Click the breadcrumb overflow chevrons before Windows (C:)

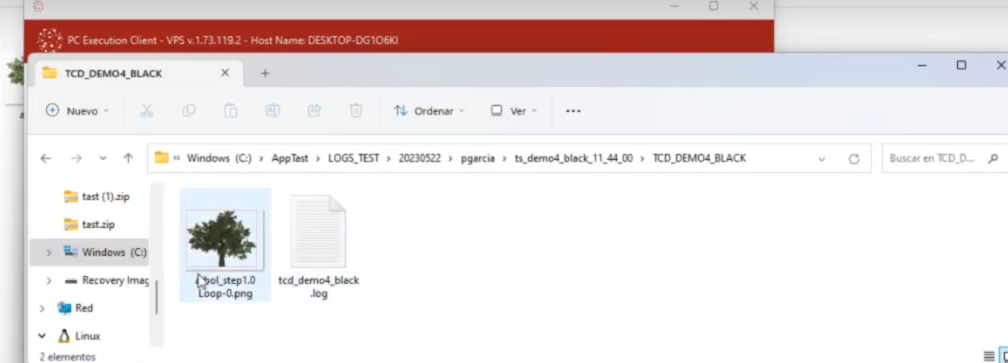(177, 158)
